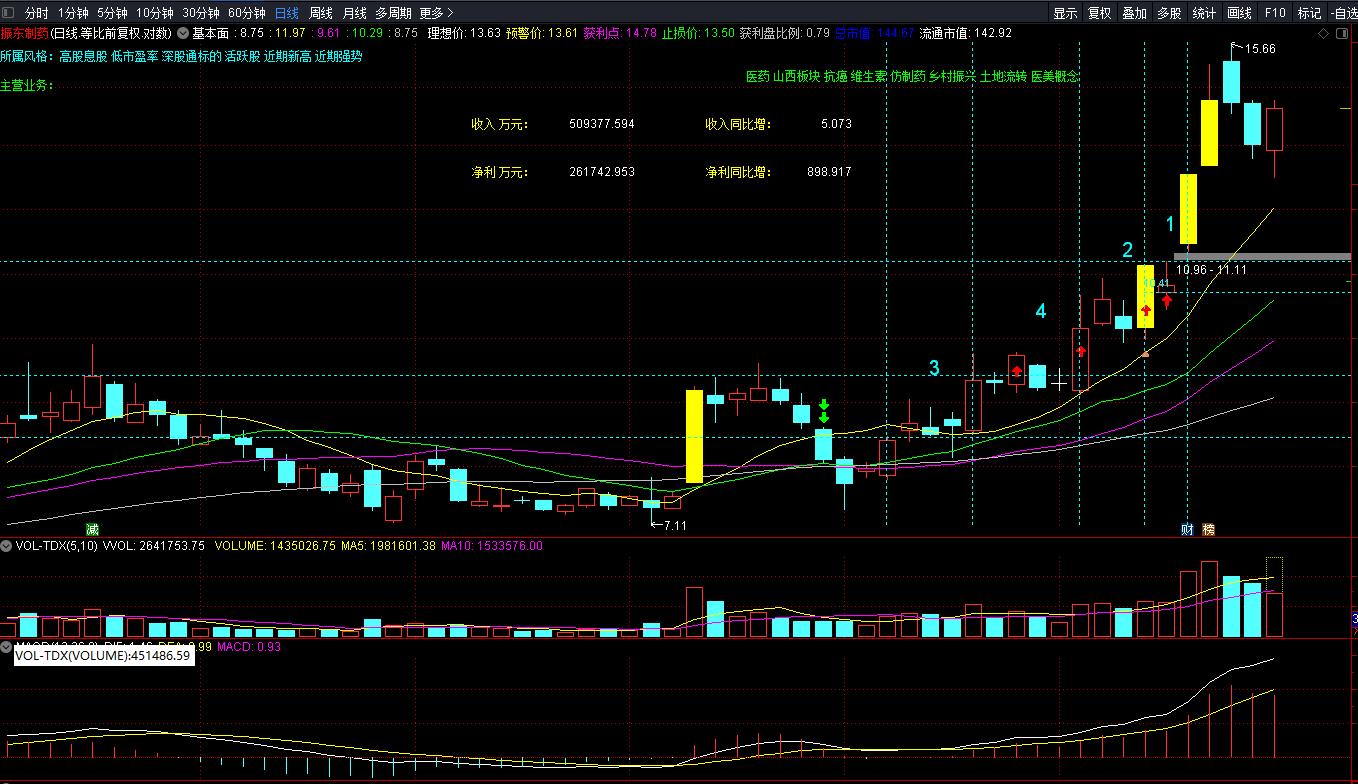Click the diamond icon at chart top-right
Screen dimensions: 1358x784
(x=1325, y=33)
